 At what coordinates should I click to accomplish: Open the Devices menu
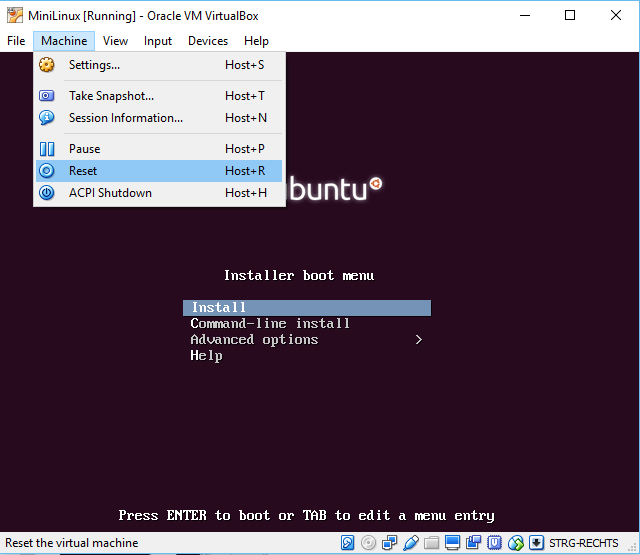[208, 41]
